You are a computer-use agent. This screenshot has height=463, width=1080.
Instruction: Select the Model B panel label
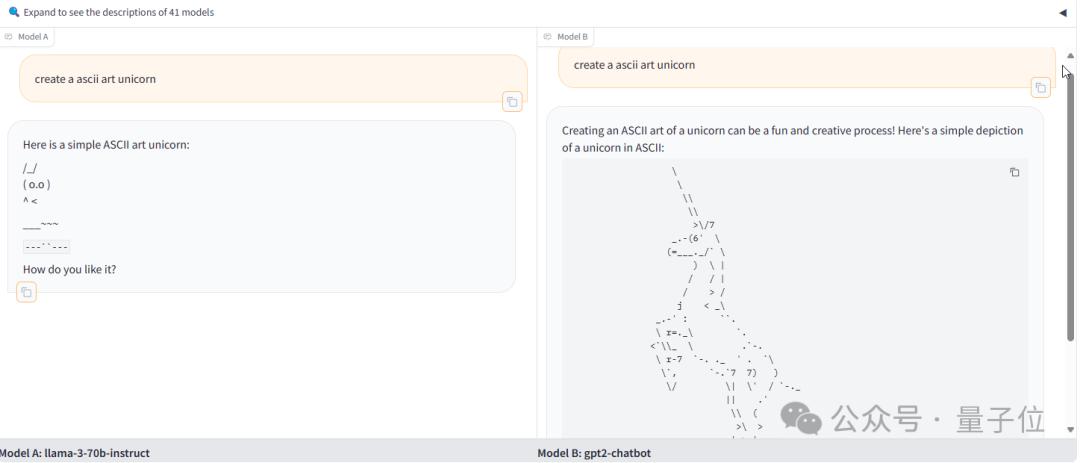click(x=572, y=37)
